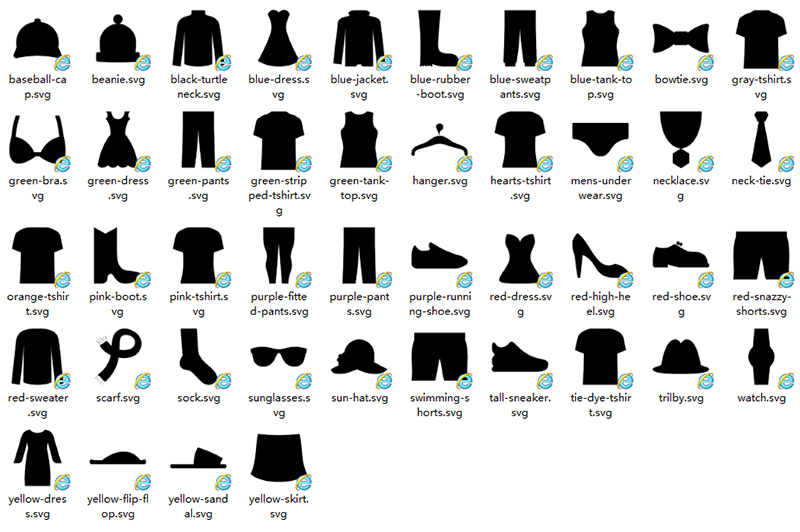Click the black-turtleneck.svg file name label
The width and height of the screenshot is (800, 532).
tap(197, 86)
